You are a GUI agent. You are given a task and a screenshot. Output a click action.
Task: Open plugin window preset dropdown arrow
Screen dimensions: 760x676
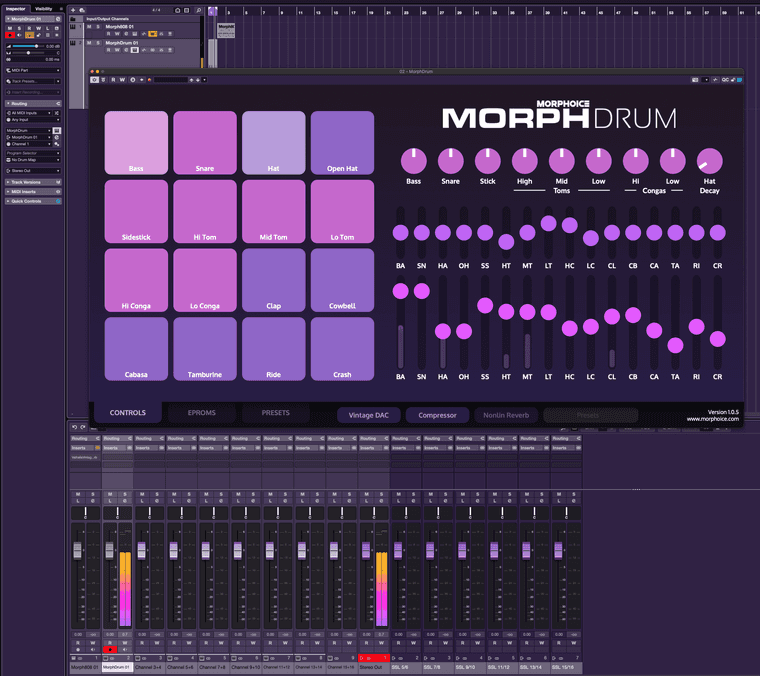tap(205, 80)
